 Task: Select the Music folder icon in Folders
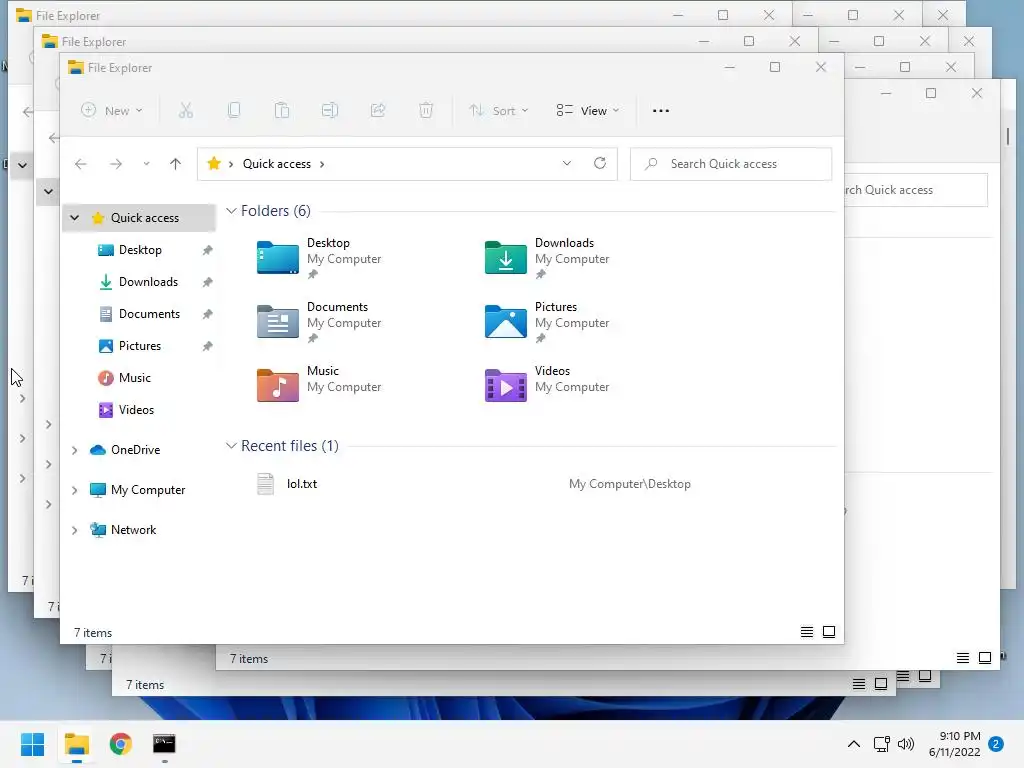(278, 385)
